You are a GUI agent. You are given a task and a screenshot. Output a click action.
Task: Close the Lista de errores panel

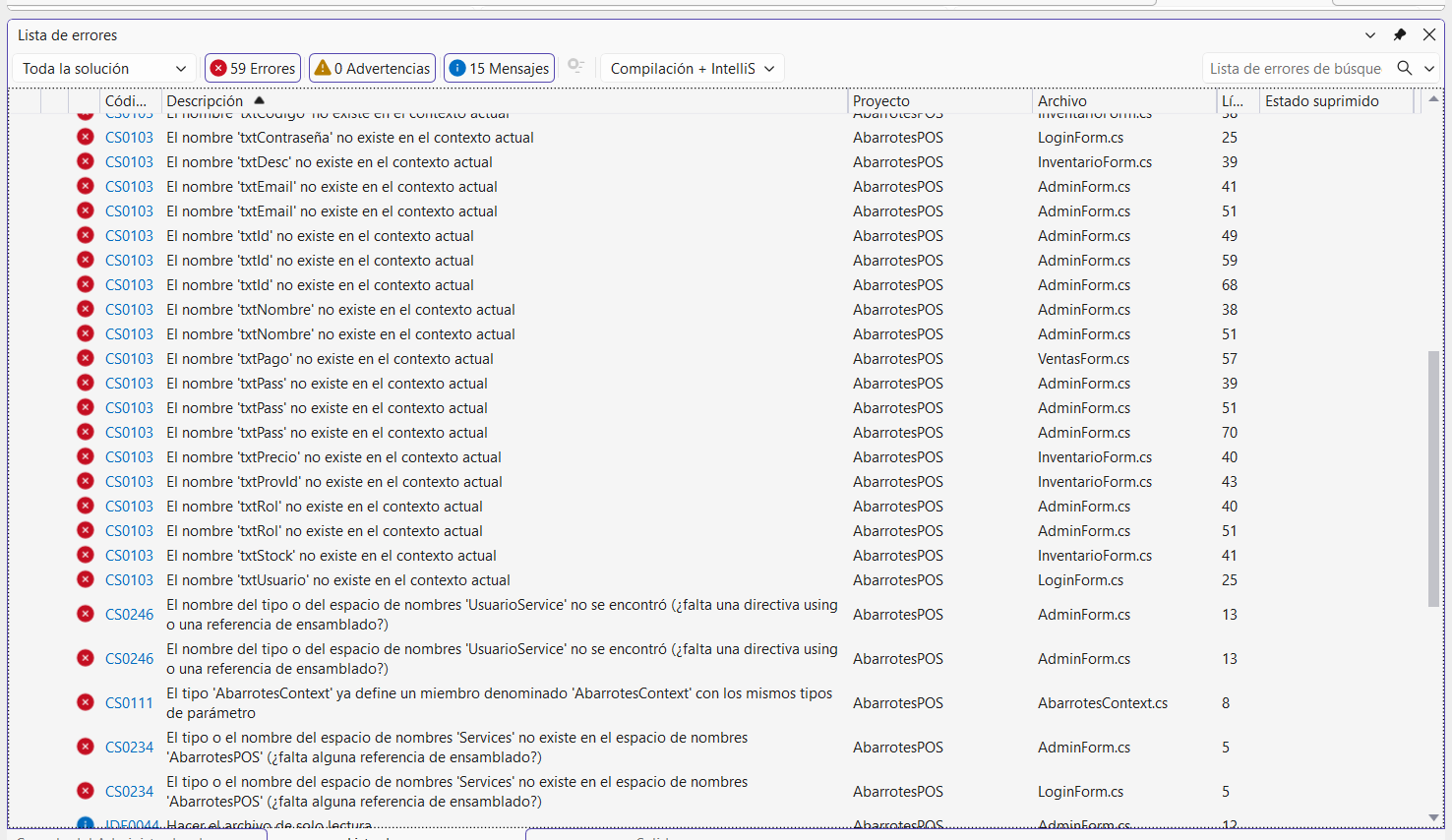click(1429, 34)
